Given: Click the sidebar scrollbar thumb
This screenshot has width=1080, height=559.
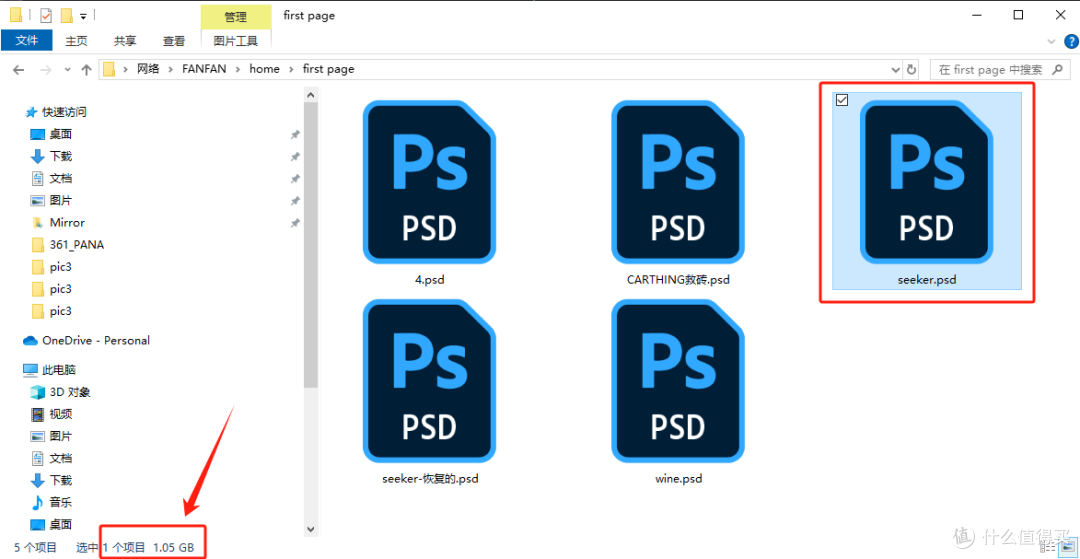Looking at the screenshot, I should 310,245.
